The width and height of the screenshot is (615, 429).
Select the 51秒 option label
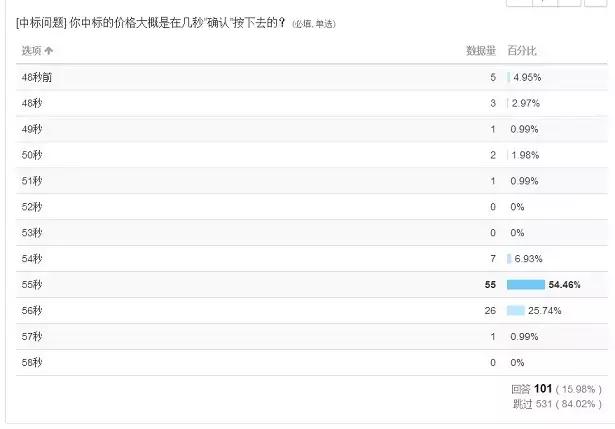(32, 181)
